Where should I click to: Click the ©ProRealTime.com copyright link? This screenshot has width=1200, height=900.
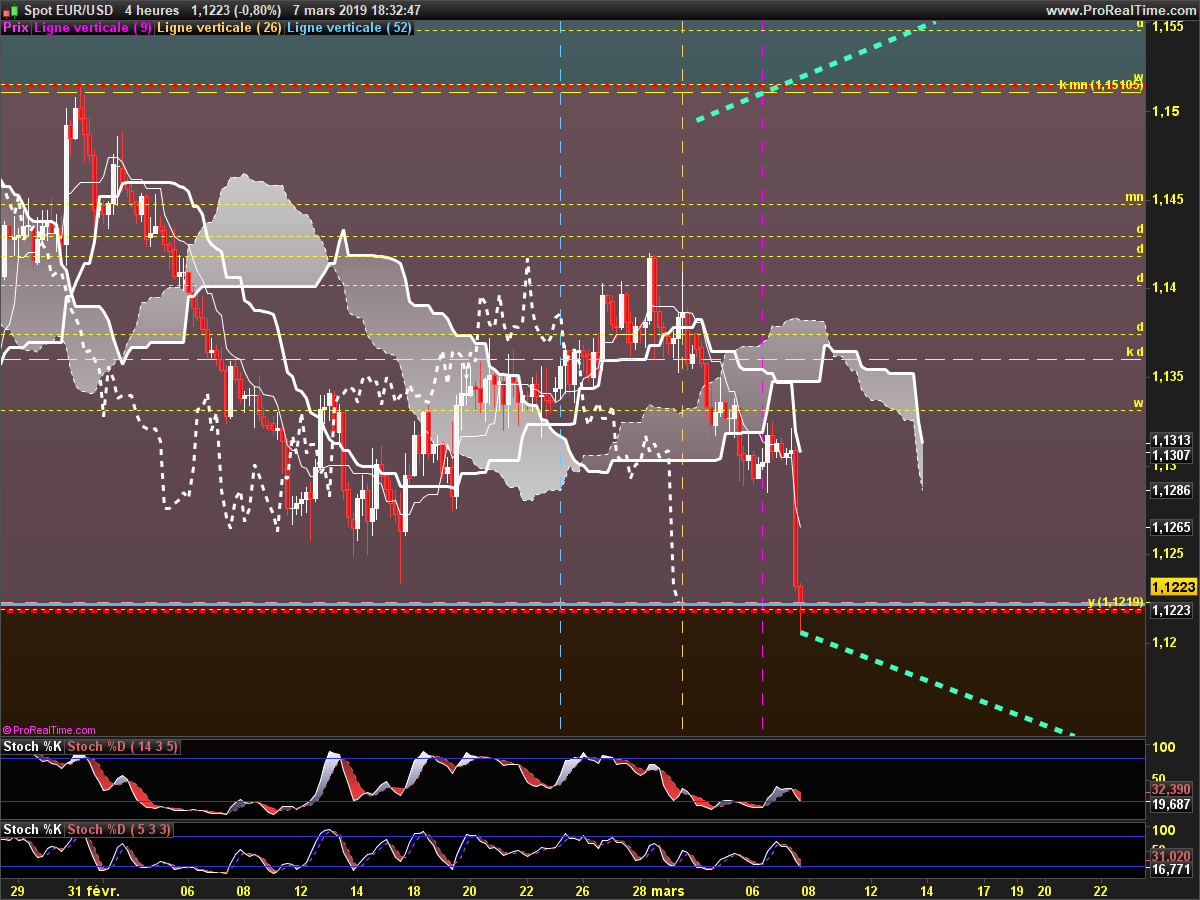click(x=49, y=730)
